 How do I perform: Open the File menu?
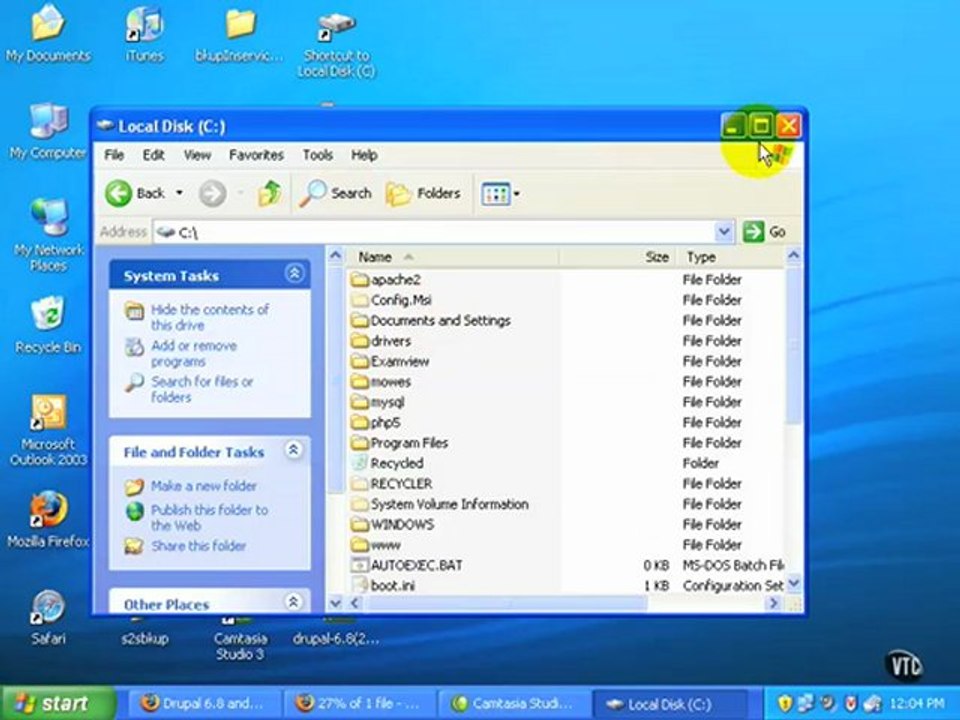coord(114,156)
